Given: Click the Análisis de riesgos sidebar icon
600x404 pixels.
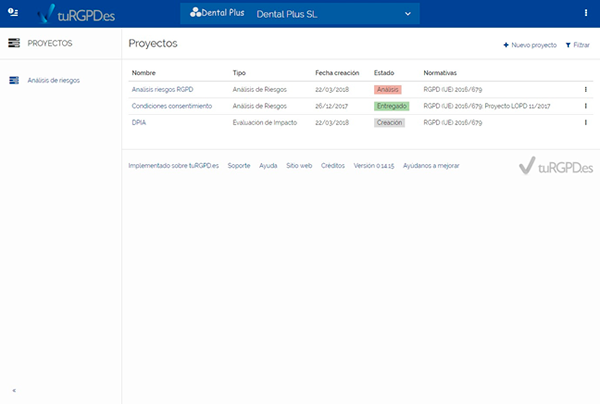Looking at the screenshot, I should click(x=14, y=80).
